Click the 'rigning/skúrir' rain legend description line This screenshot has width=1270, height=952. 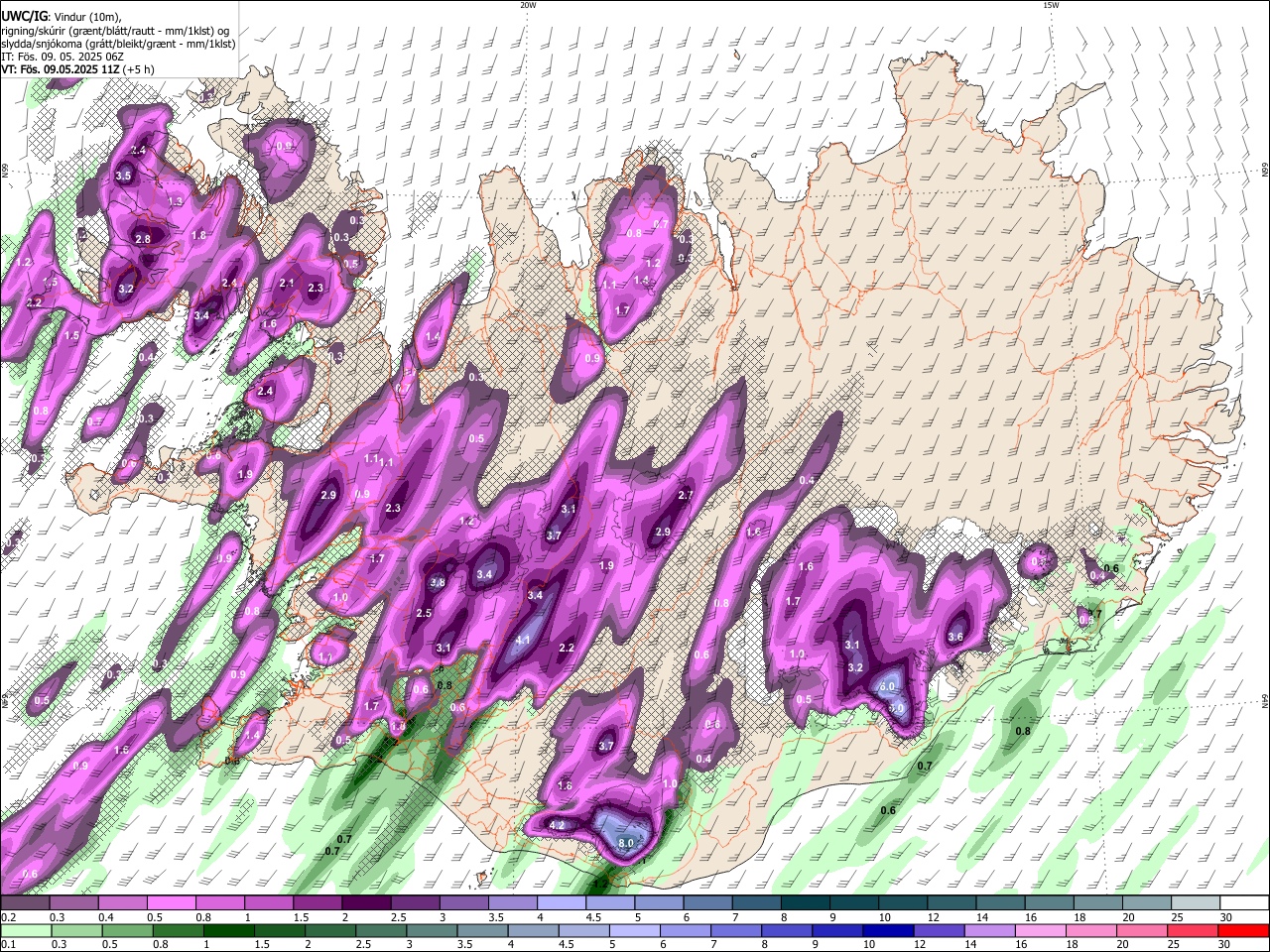pos(114,30)
